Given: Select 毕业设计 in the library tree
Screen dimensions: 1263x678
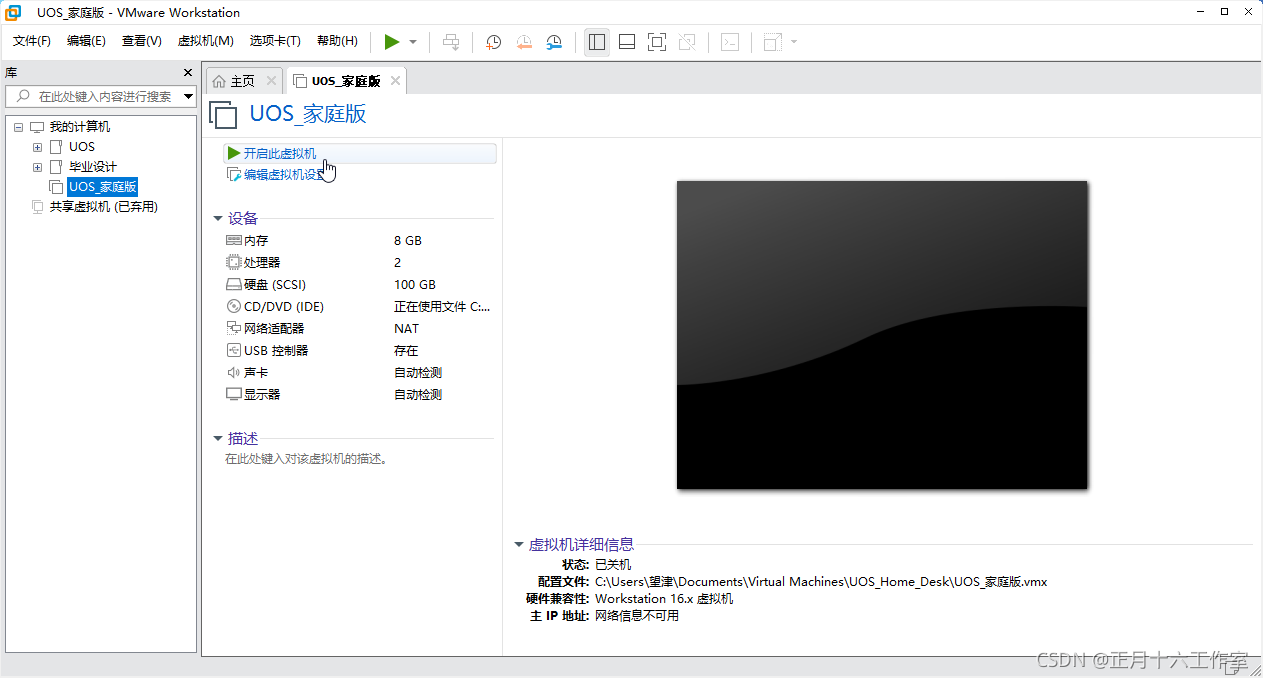Looking at the screenshot, I should [x=93, y=167].
